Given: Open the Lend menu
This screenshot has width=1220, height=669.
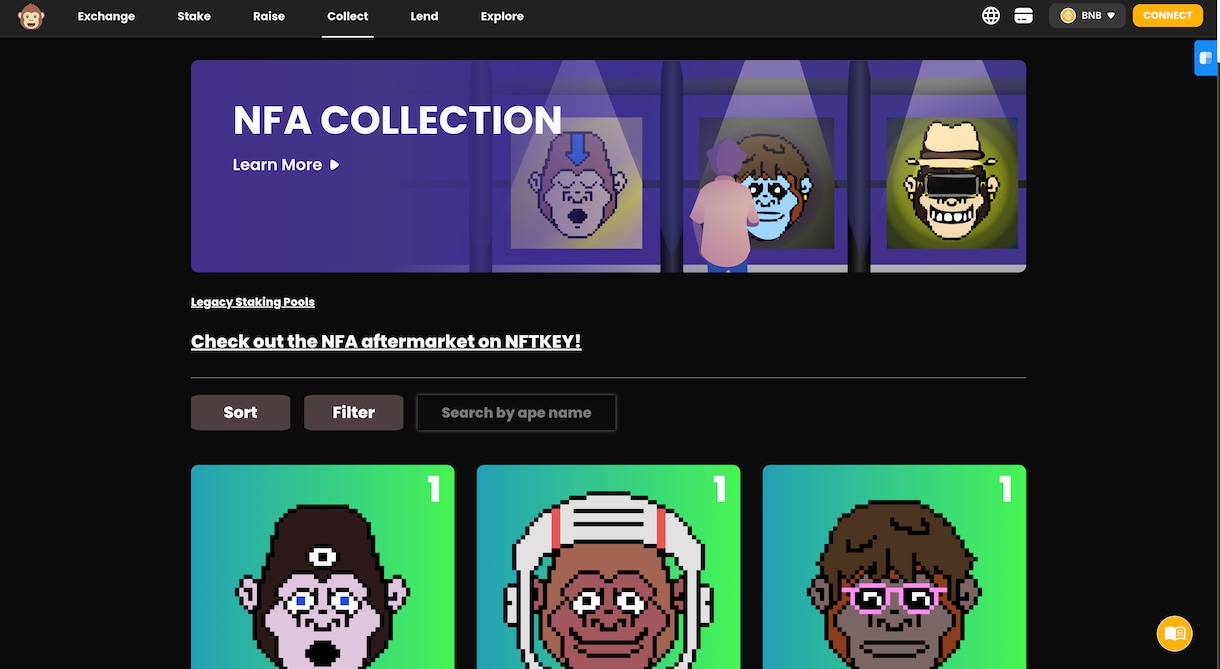Looking at the screenshot, I should pos(424,16).
